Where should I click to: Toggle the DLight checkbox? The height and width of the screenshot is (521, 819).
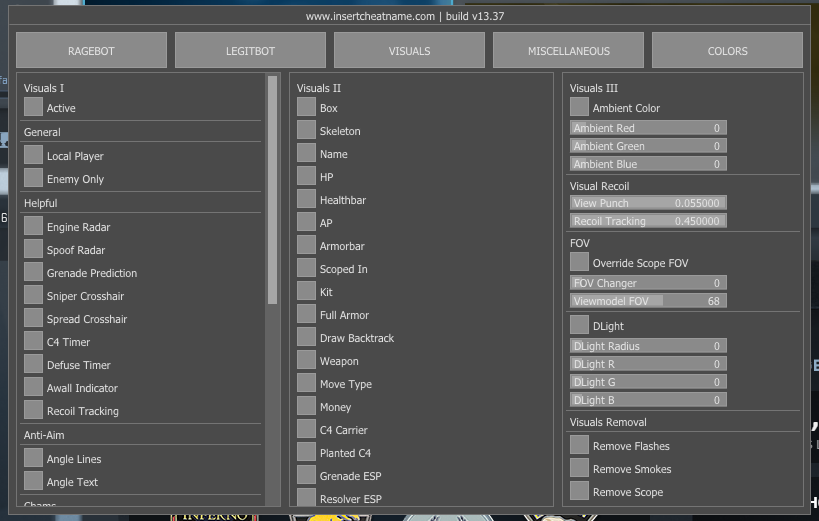[580, 325]
